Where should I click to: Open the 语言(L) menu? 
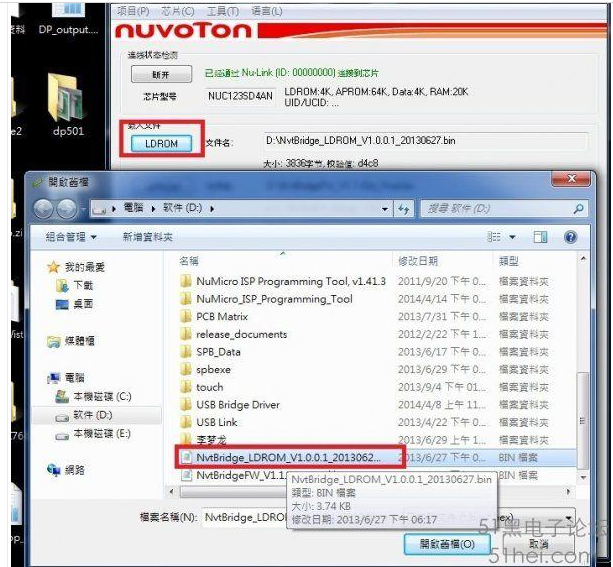(267, 11)
